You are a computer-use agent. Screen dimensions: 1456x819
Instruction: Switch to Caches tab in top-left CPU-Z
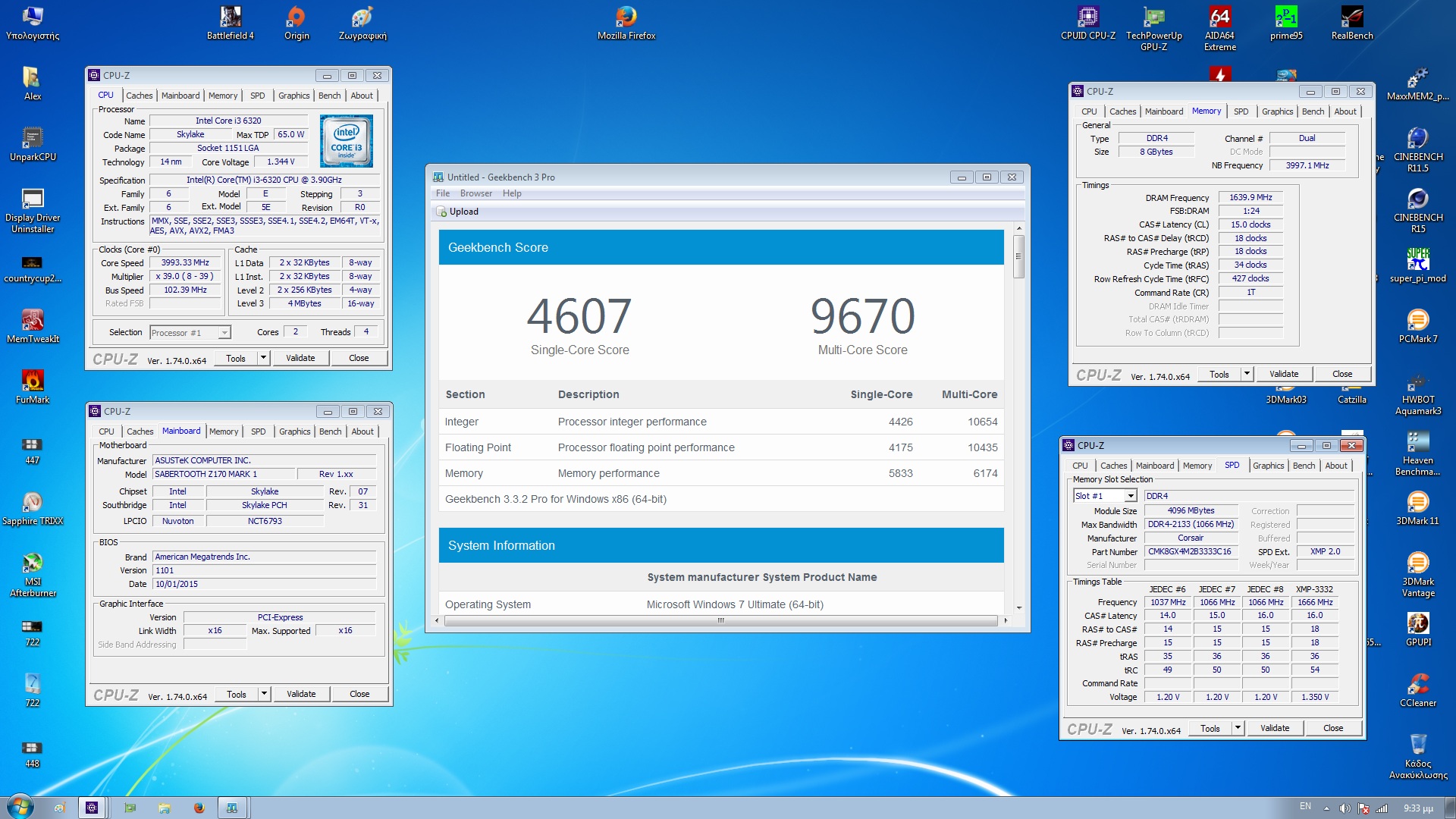pyautogui.click(x=139, y=96)
